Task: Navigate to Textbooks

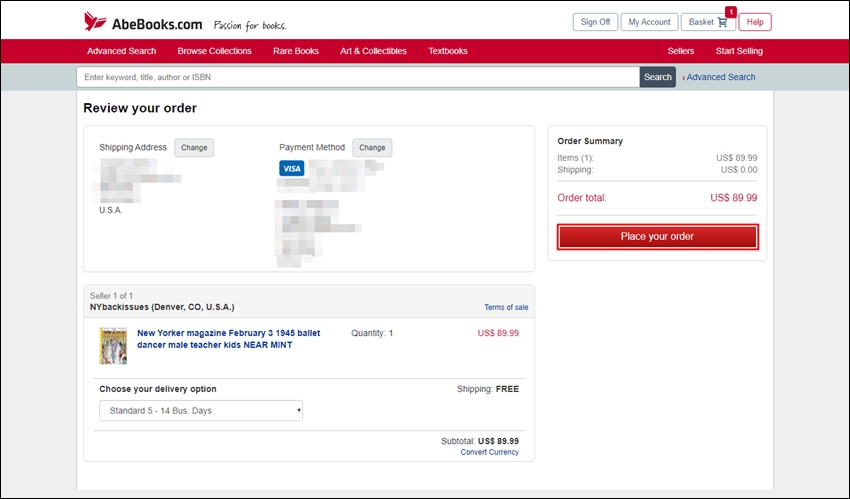Action: click(448, 51)
